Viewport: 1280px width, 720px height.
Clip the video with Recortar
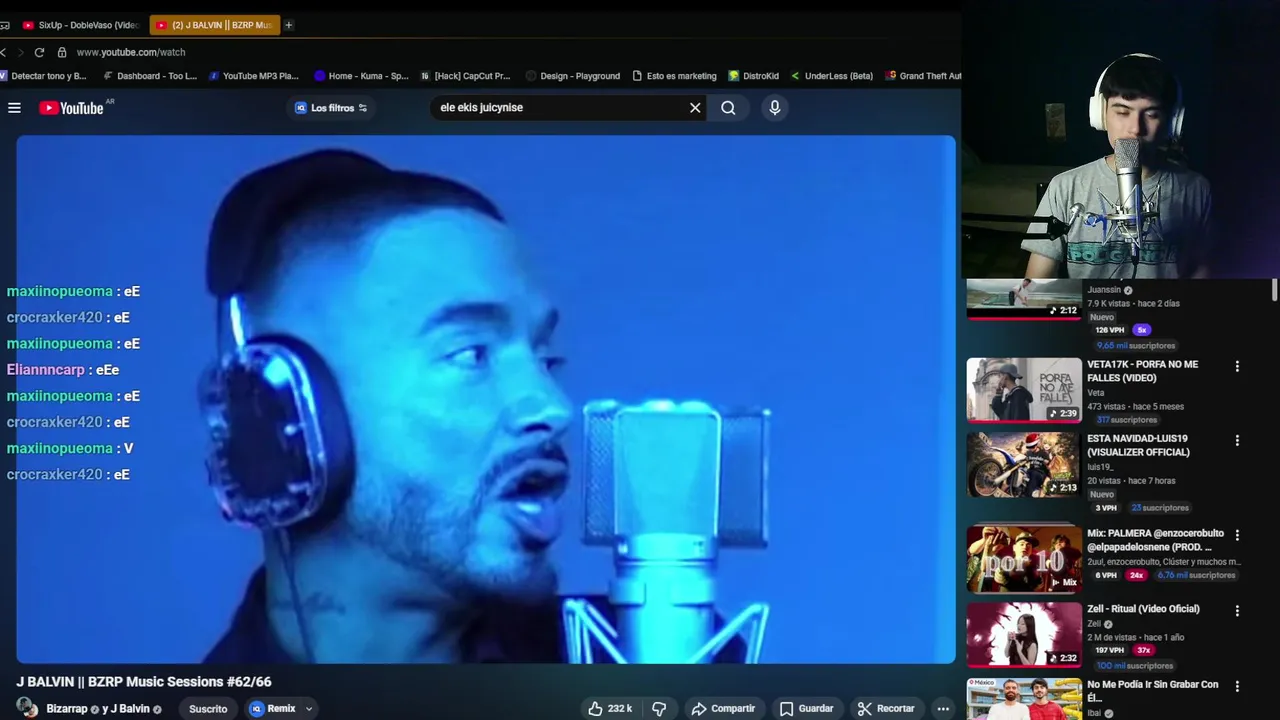pos(886,708)
